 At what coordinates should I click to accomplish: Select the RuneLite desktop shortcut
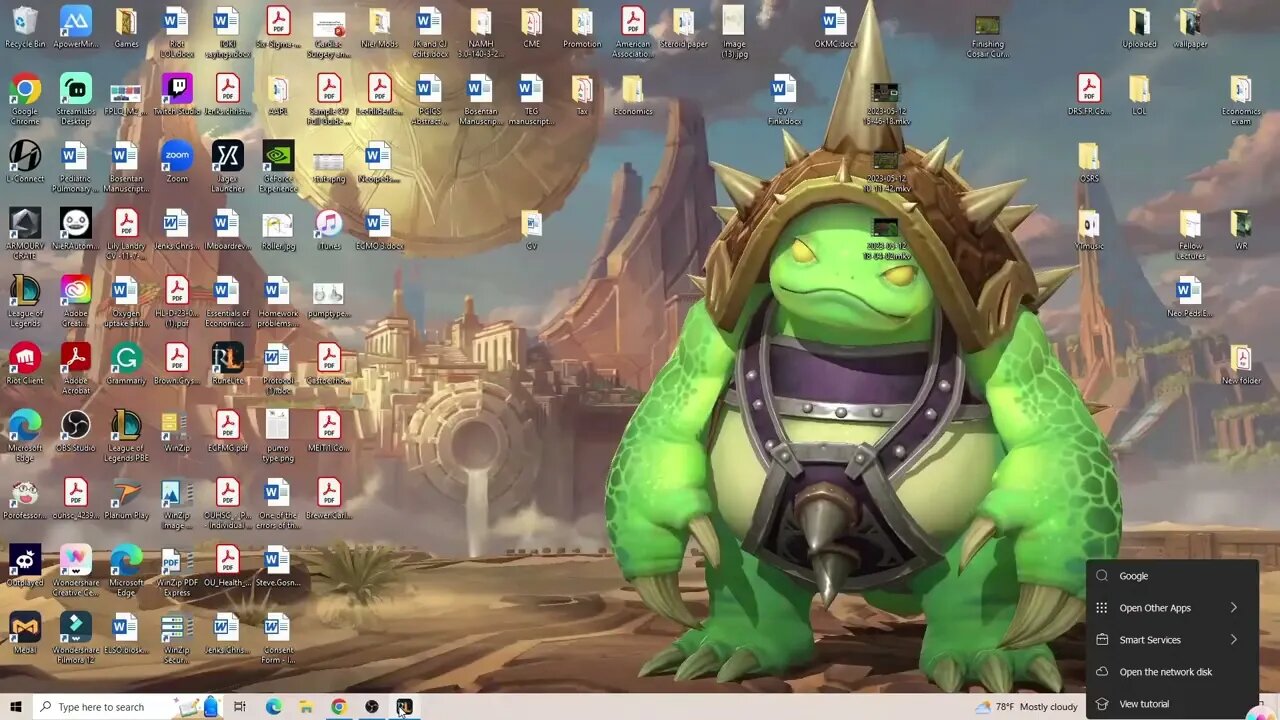(x=227, y=363)
